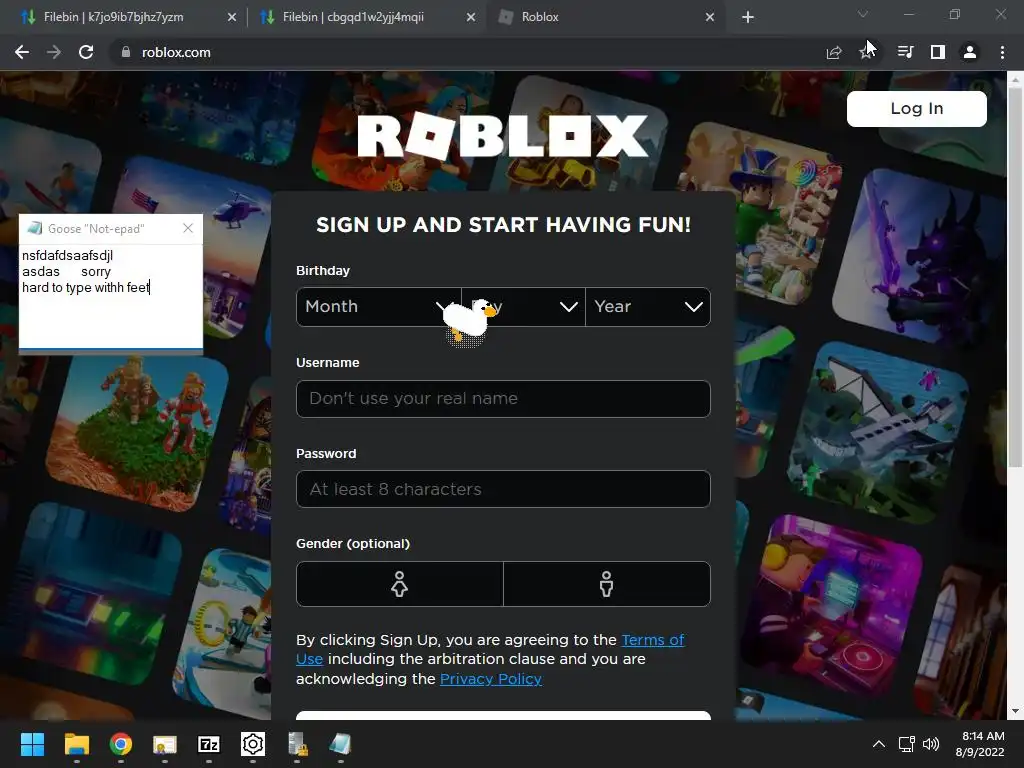Open the media control icon
The image size is (1024, 768).
click(x=905, y=52)
